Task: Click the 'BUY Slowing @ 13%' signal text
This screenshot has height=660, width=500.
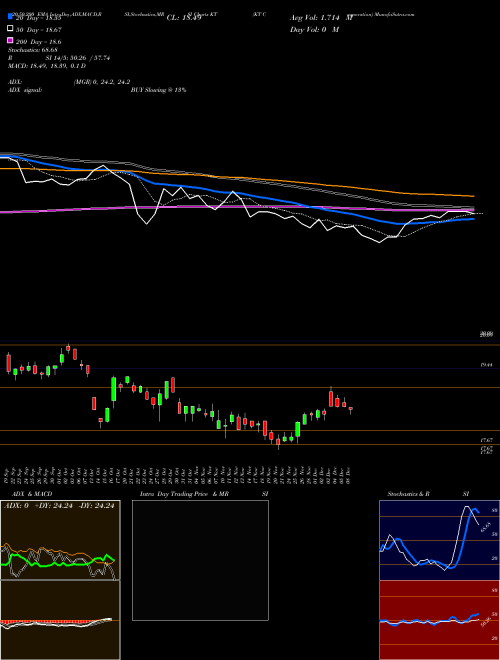Action: 158,90
